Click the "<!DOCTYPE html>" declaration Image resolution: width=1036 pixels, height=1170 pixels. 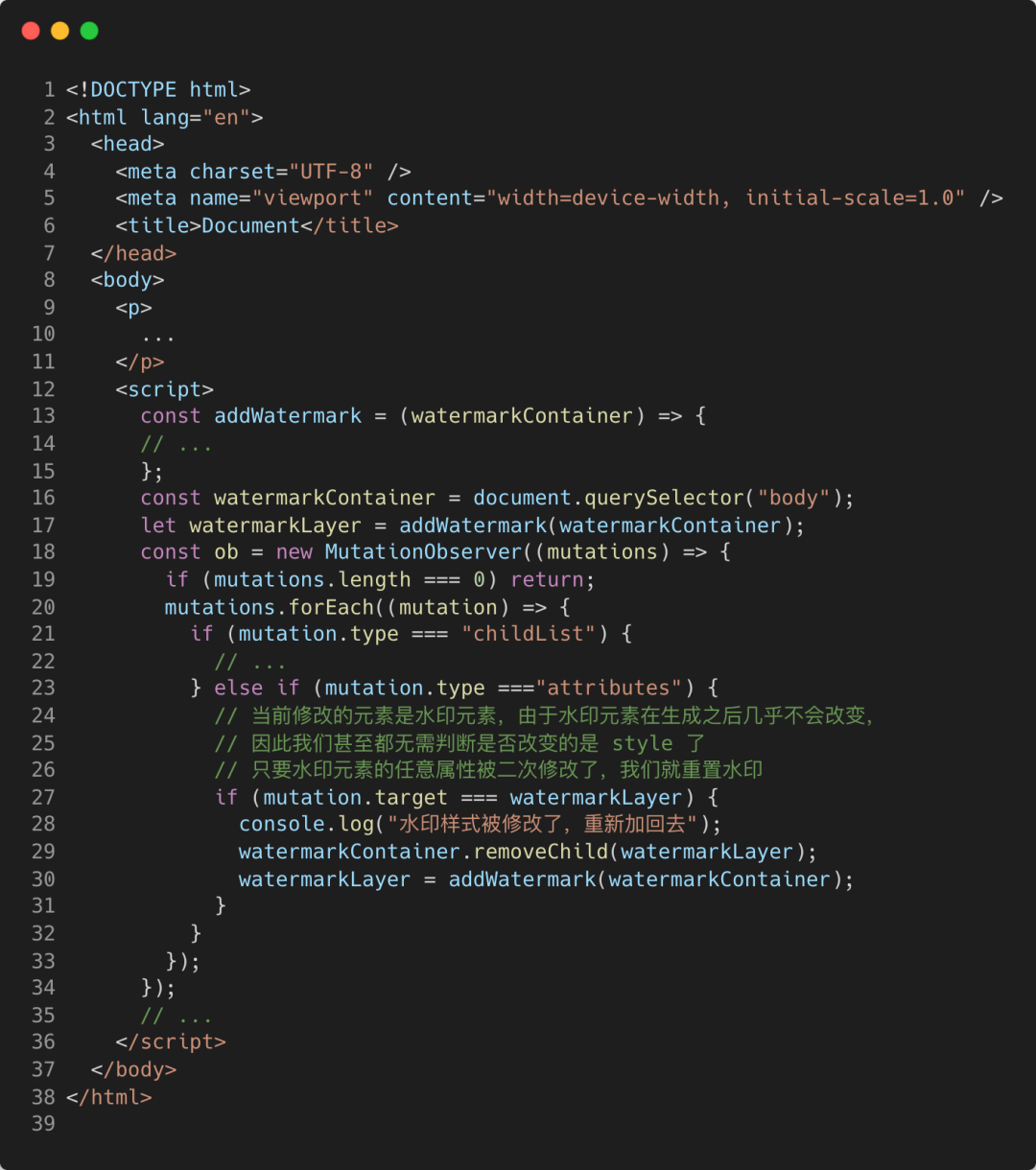click(x=158, y=89)
